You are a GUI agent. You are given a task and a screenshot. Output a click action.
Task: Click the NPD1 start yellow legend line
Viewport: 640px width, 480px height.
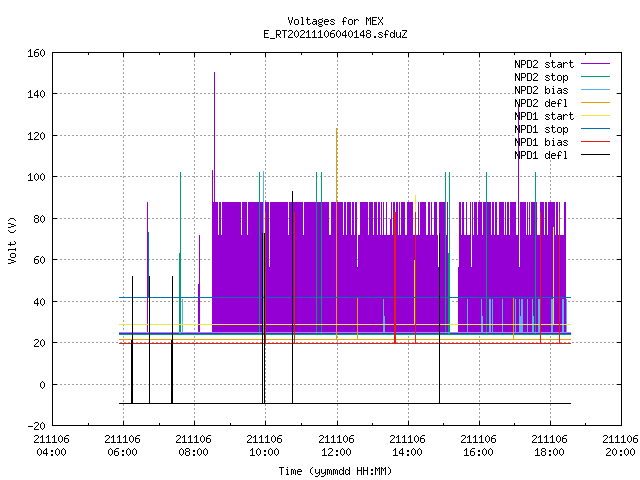[x=595, y=116]
